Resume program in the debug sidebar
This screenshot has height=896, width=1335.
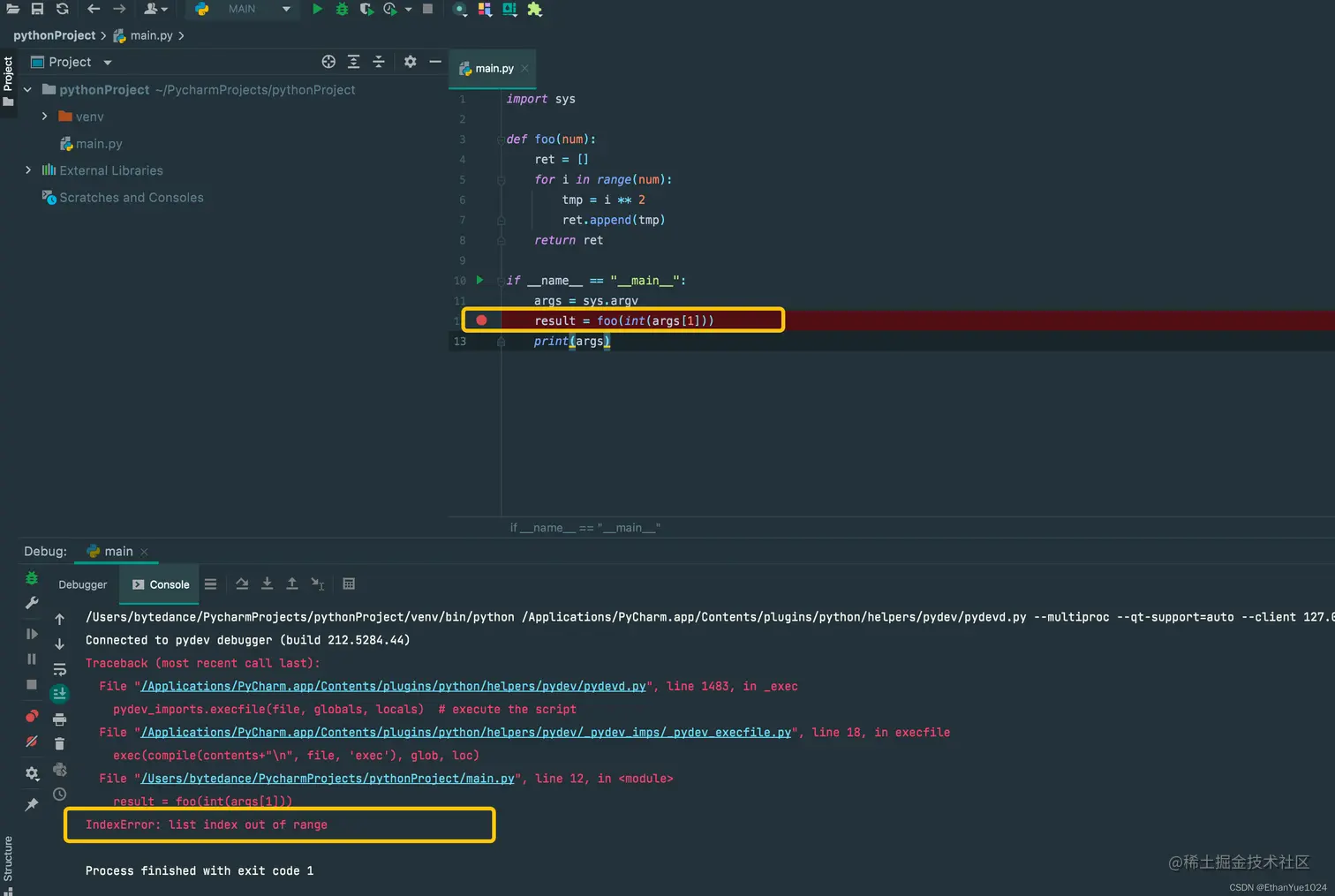[x=32, y=634]
